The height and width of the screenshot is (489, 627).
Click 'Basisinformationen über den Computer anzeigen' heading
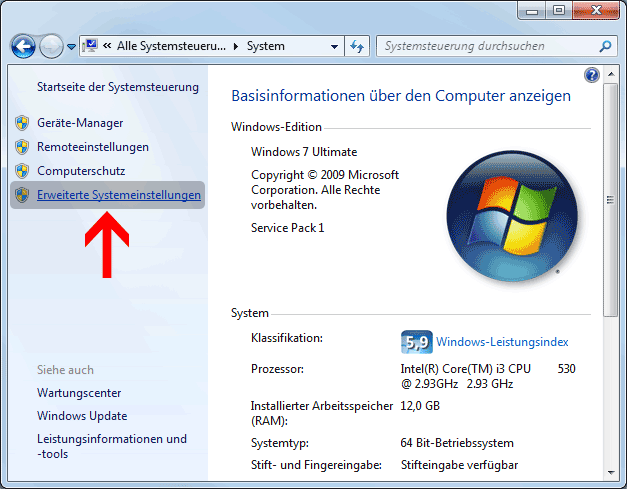[x=401, y=96]
